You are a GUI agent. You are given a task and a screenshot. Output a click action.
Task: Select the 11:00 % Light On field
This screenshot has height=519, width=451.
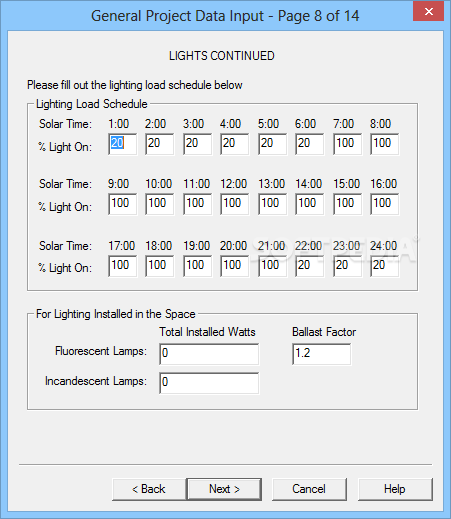click(197, 204)
